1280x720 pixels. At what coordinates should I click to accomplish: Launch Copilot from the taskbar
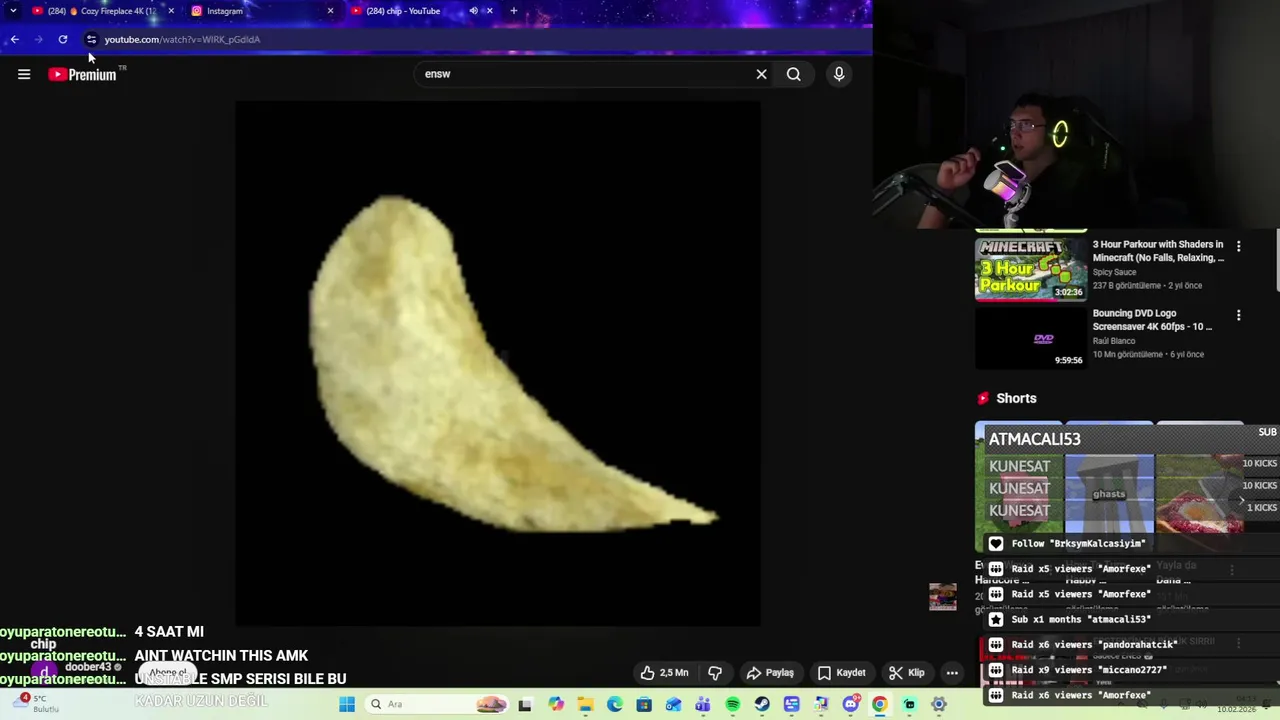coord(556,704)
